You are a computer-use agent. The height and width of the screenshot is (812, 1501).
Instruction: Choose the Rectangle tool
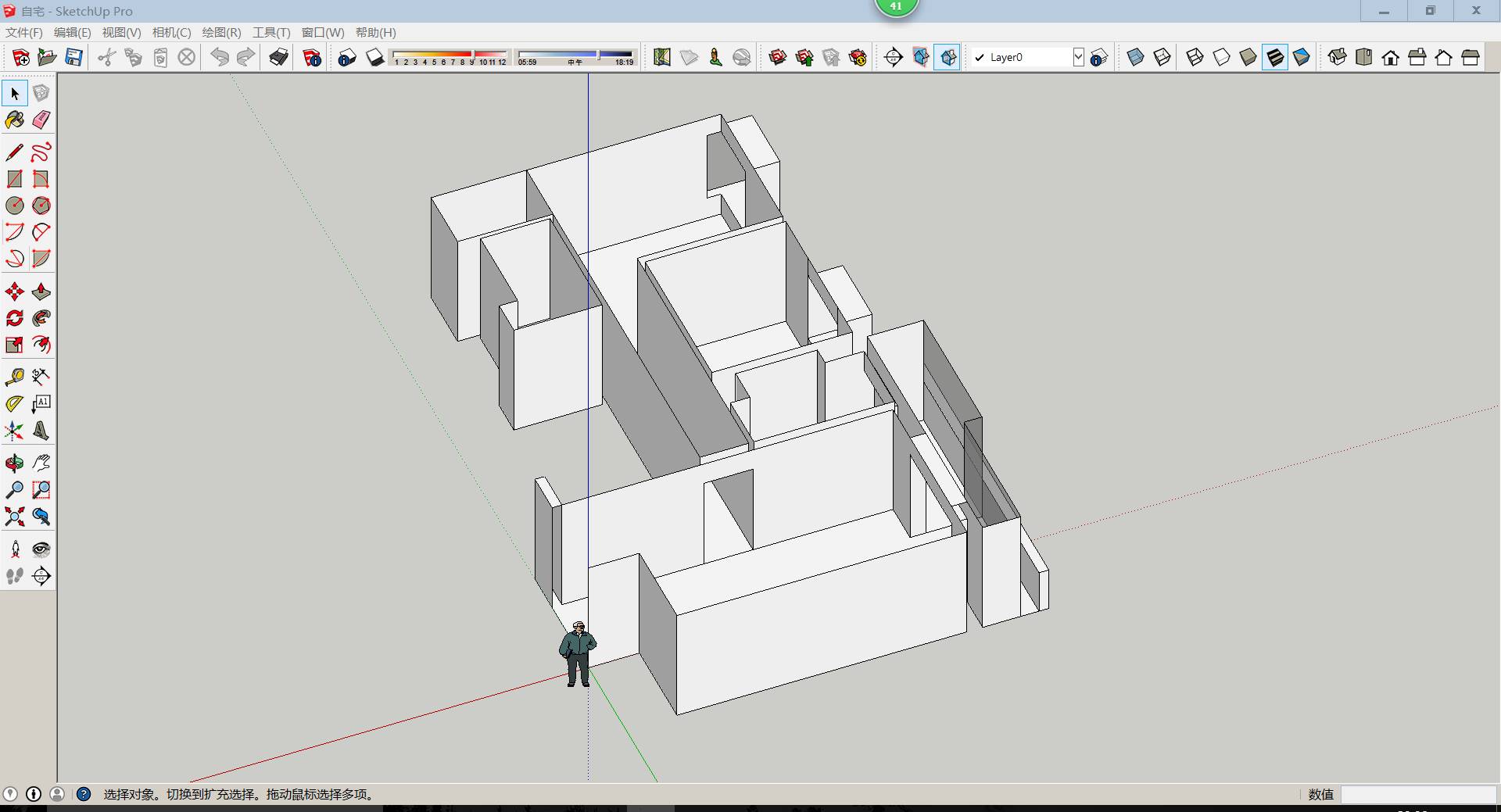[x=15, y=179]
